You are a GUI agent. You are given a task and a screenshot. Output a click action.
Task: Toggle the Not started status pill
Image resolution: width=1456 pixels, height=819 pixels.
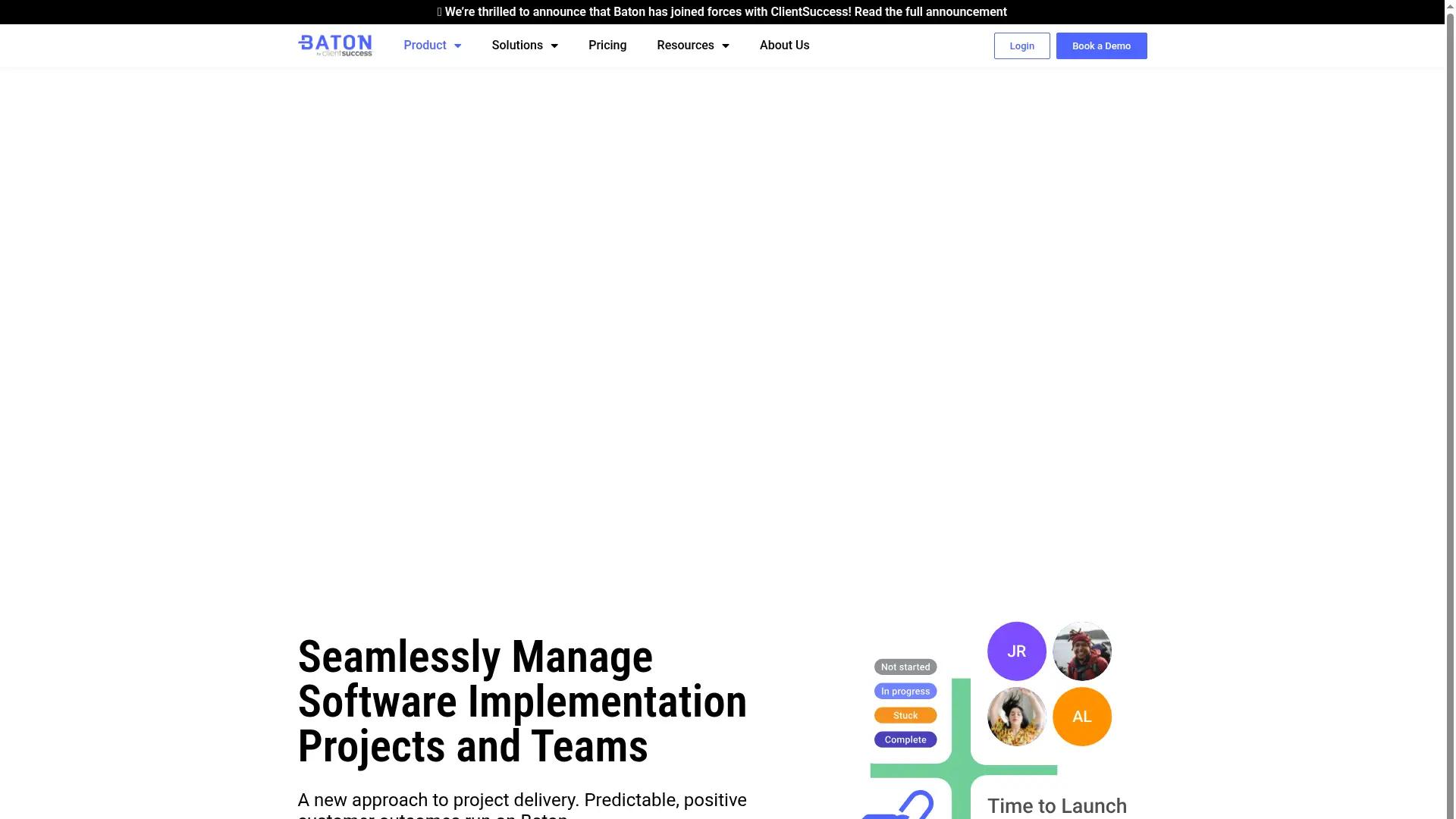pos(905,667)
